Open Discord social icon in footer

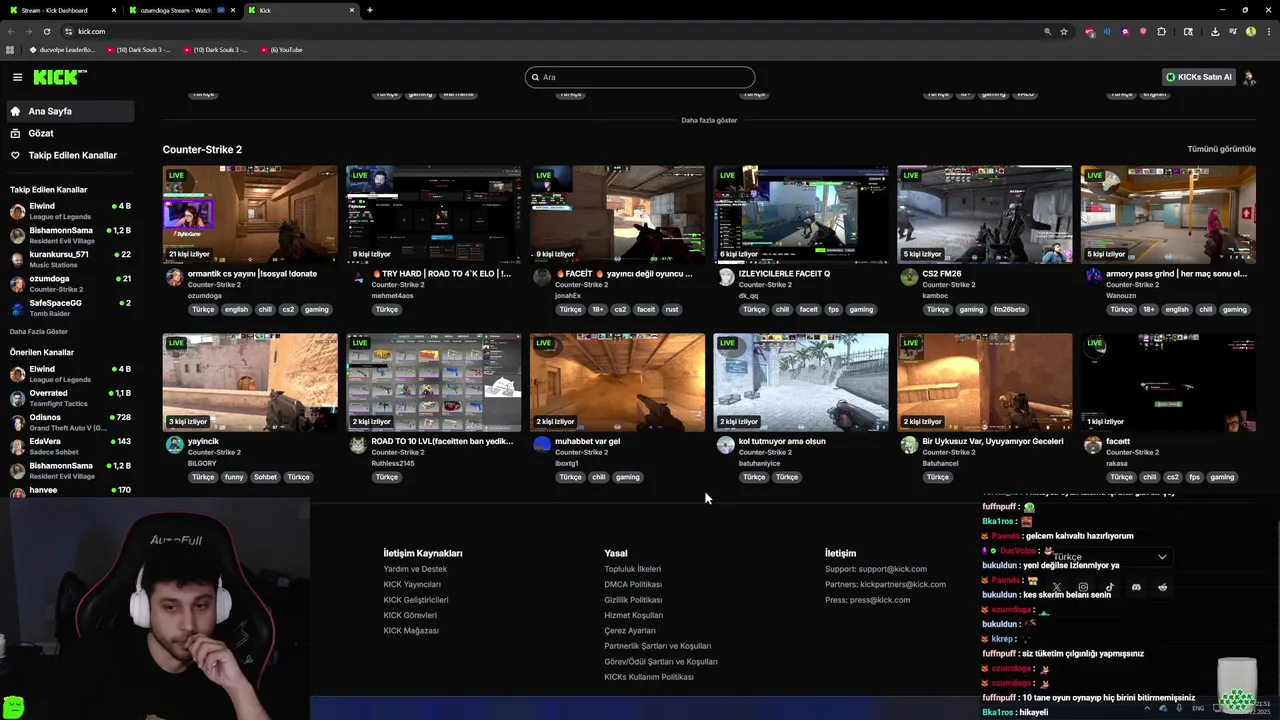point(1136,587)
